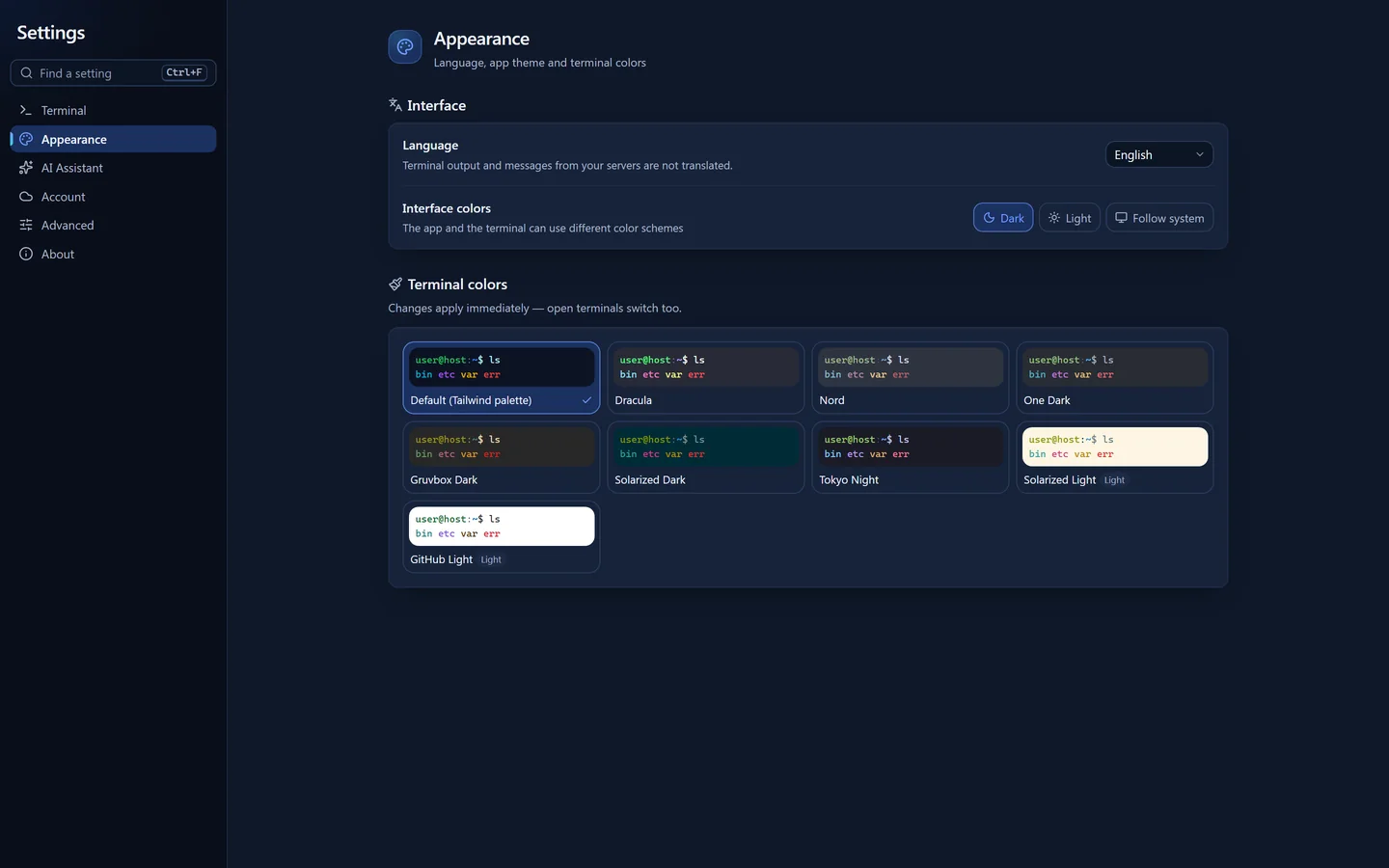Image resolution: width=1389 pixels, height=868 pixels.
Task: Click the Language setting label
Action: coord(430,146)
